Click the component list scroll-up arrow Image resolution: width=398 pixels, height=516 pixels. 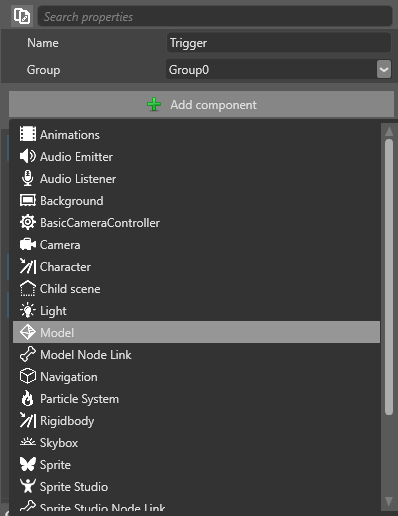389,131
